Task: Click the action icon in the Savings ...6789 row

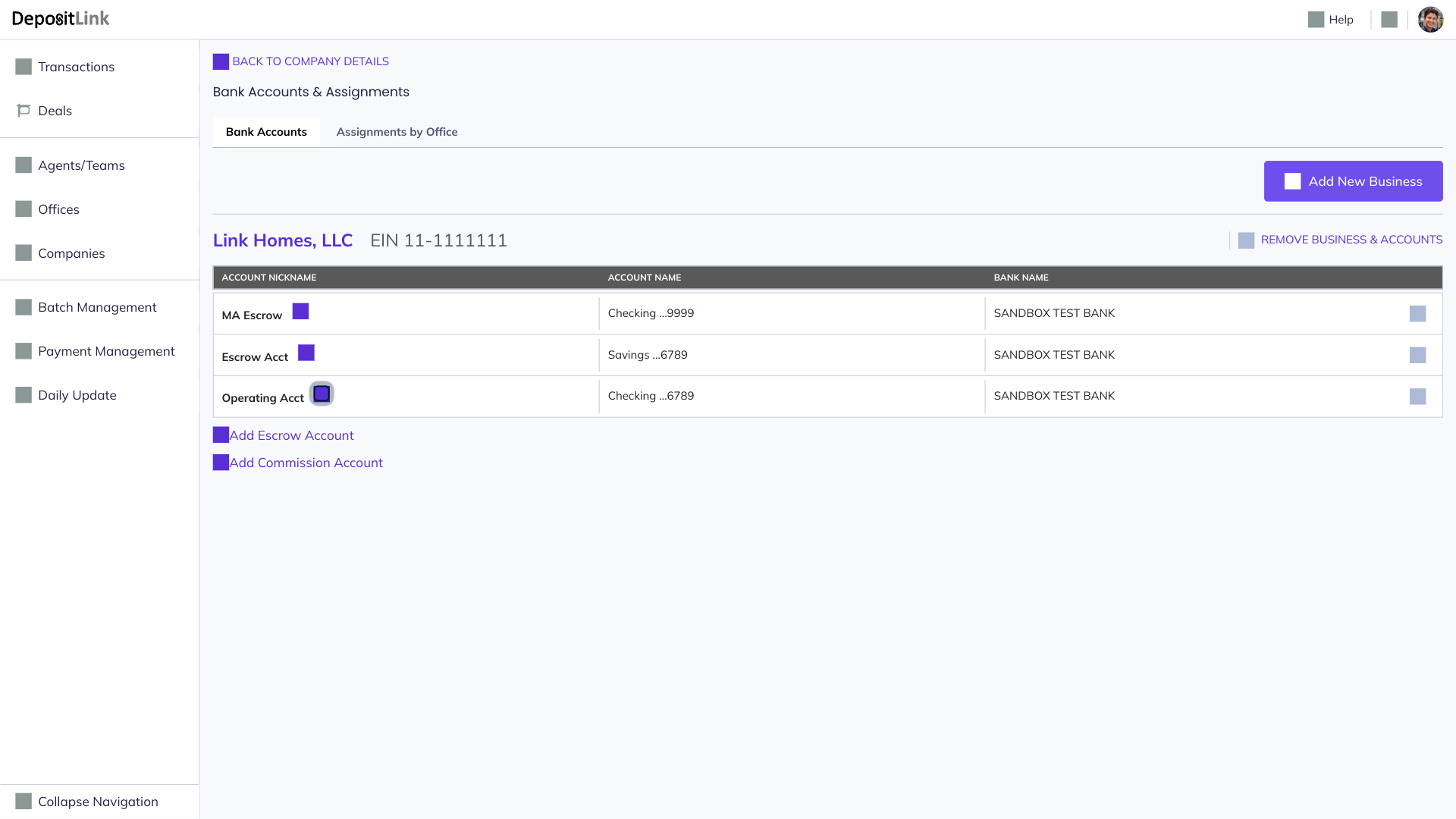Action: click(x=1417, y=356)
